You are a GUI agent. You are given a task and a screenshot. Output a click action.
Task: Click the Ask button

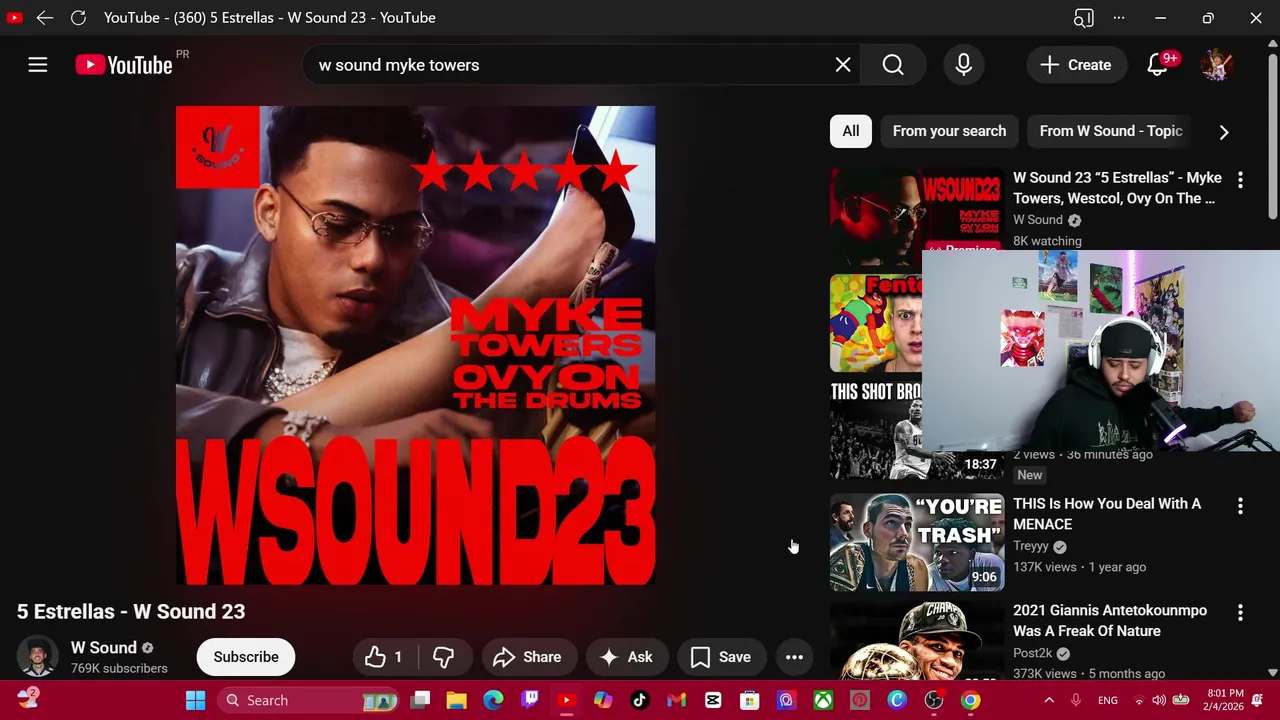point(627,657)
